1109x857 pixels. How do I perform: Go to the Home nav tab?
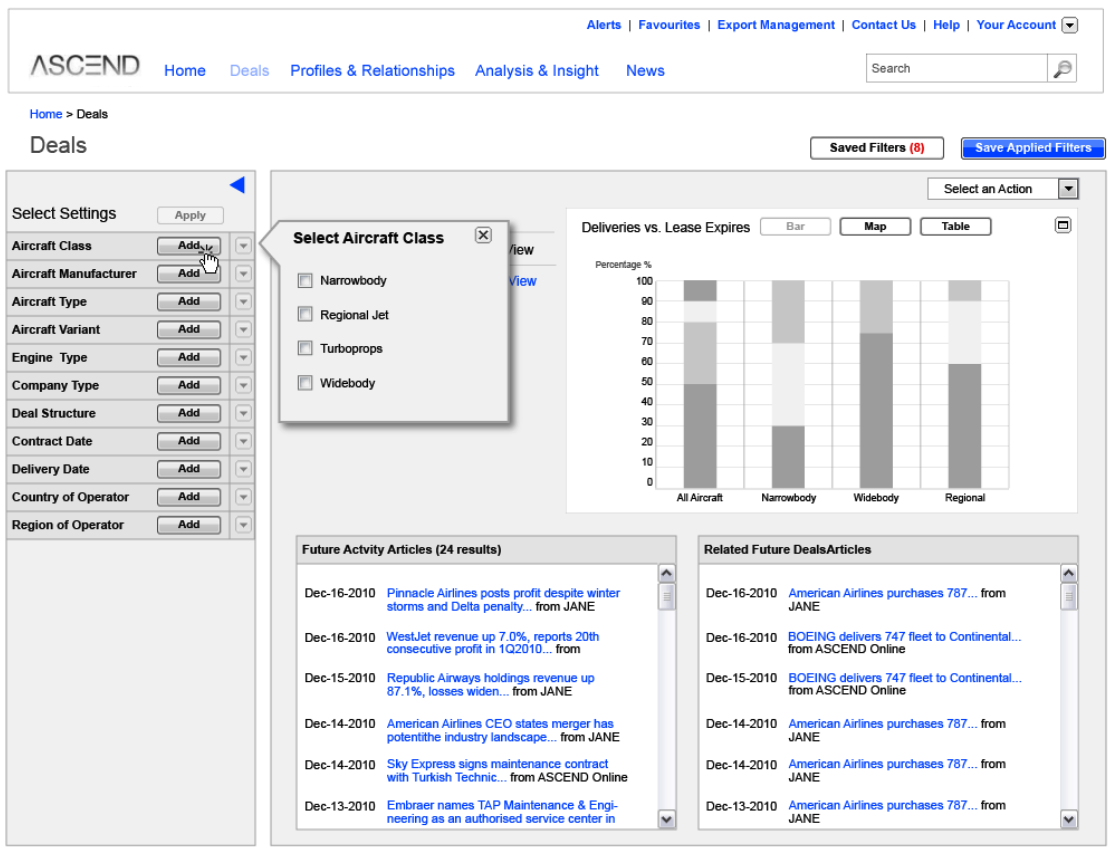point(185,71)
